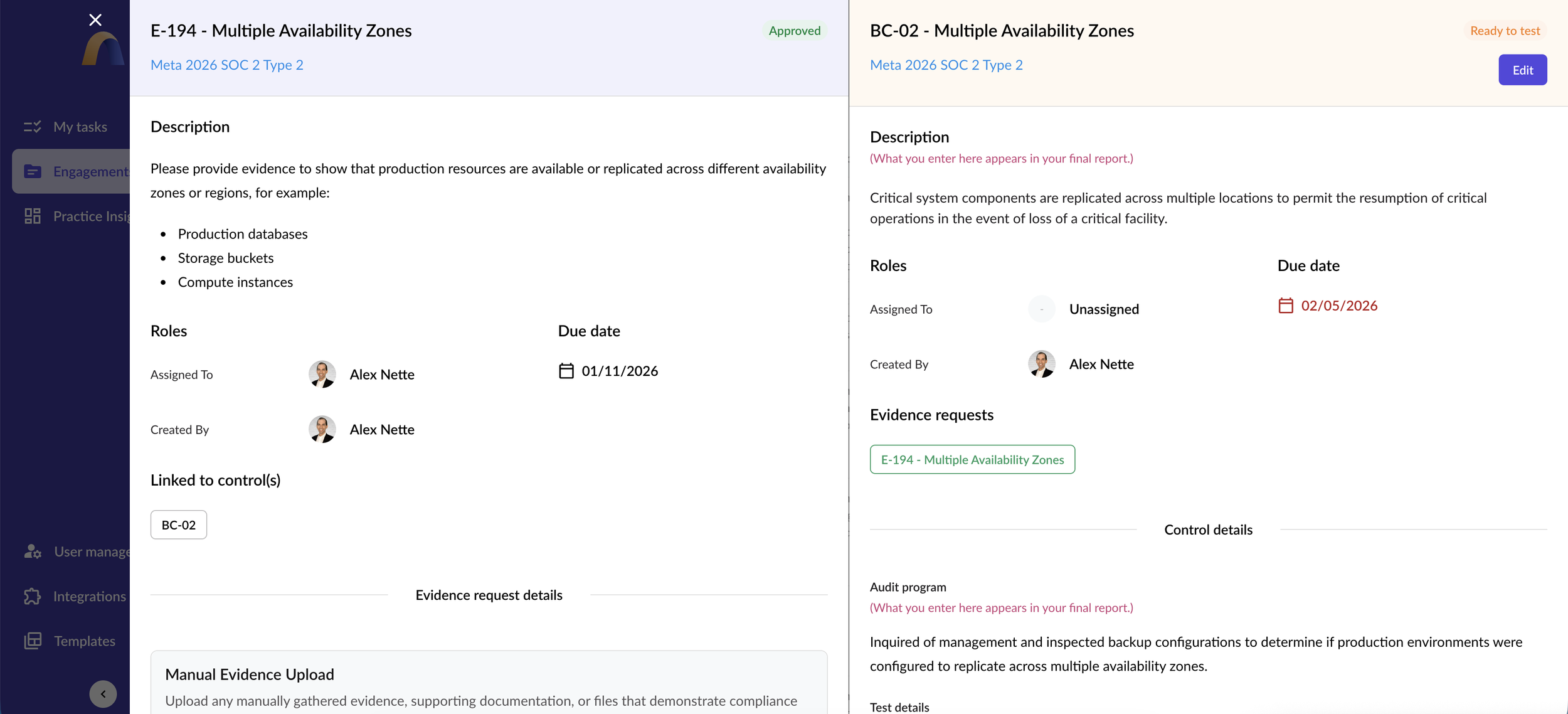
Task: Click red calendar icon beside 02/05/2026
Action: (x=1285, y=306)
